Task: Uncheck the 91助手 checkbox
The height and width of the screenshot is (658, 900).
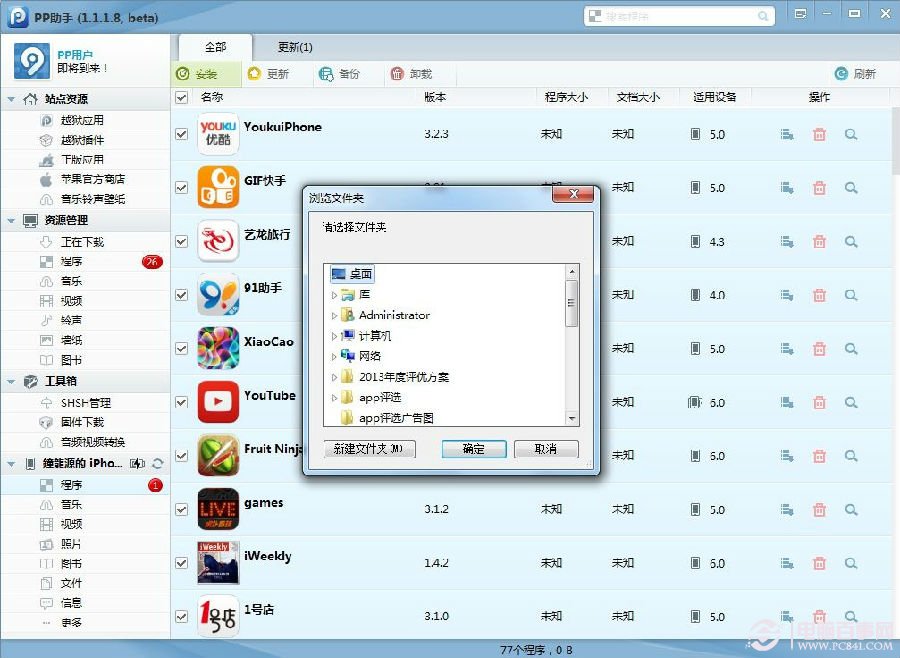Action: click(181, 295)
